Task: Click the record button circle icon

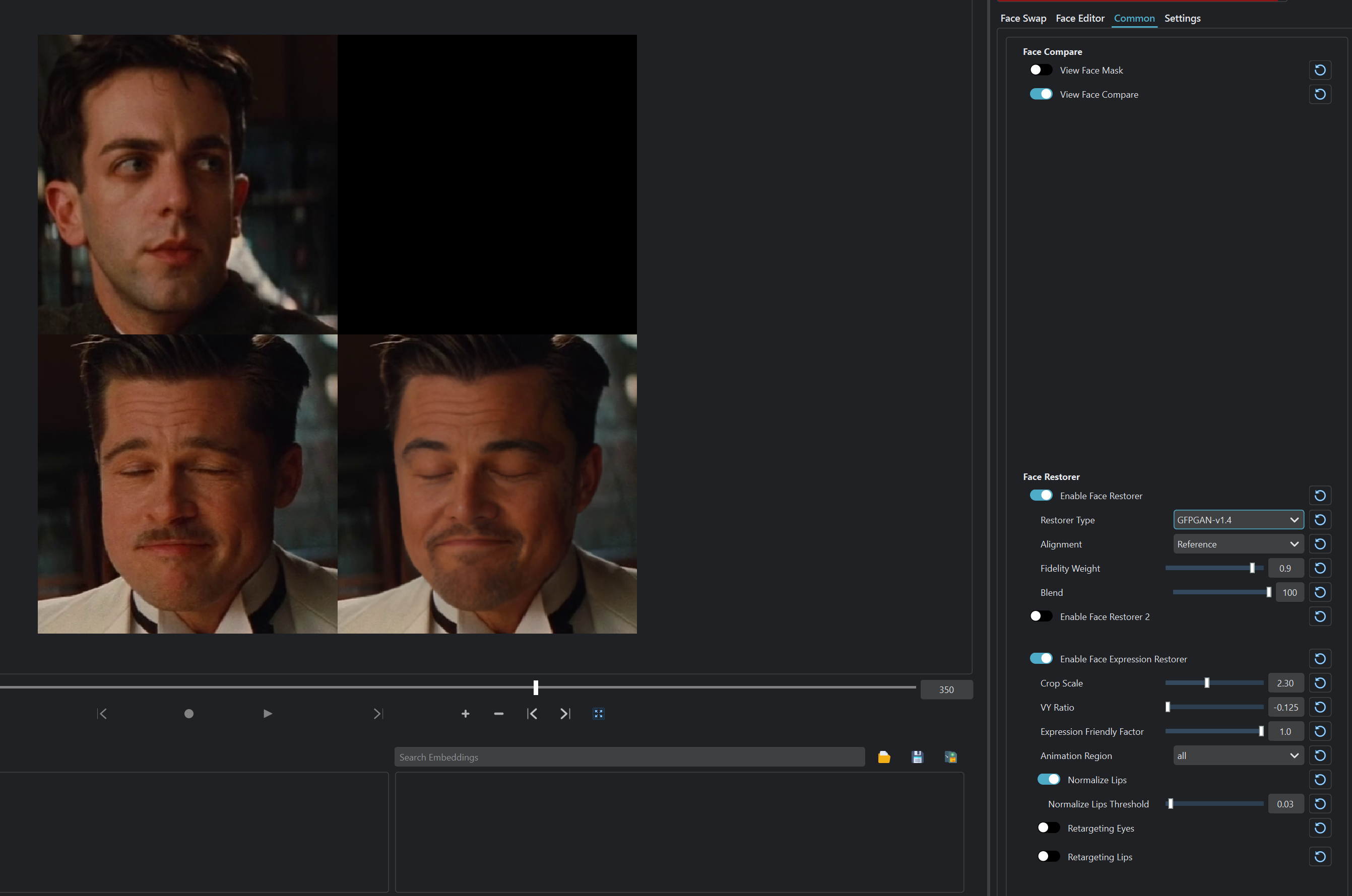Action: (x=188, y=714)
